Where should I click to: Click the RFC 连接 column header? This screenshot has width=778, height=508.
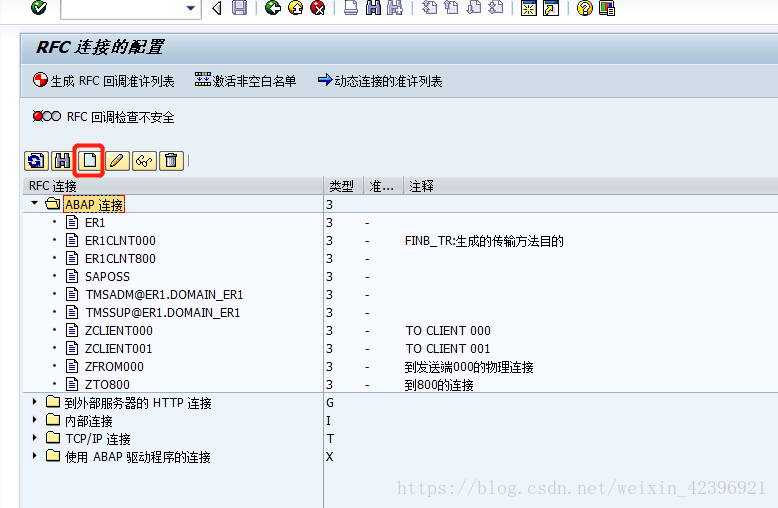(173, 186)
